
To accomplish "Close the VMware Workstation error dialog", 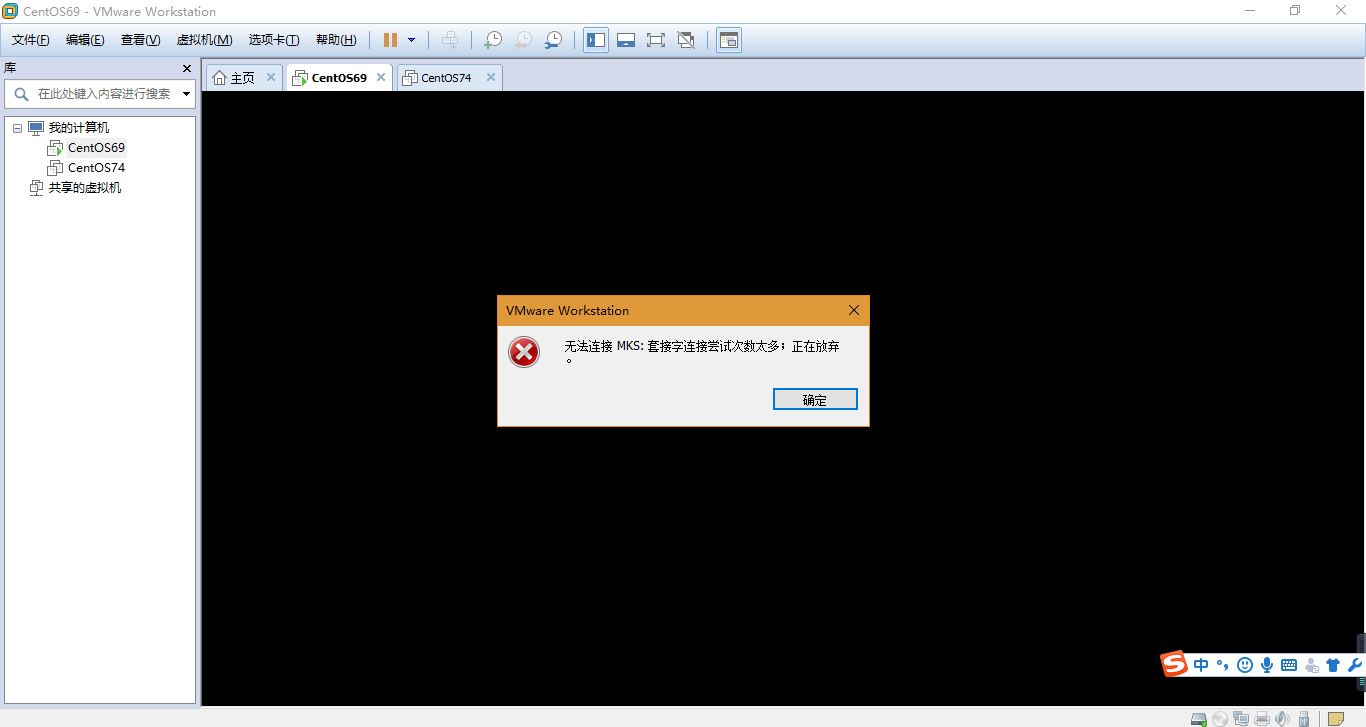I will [x=854, y=310].
